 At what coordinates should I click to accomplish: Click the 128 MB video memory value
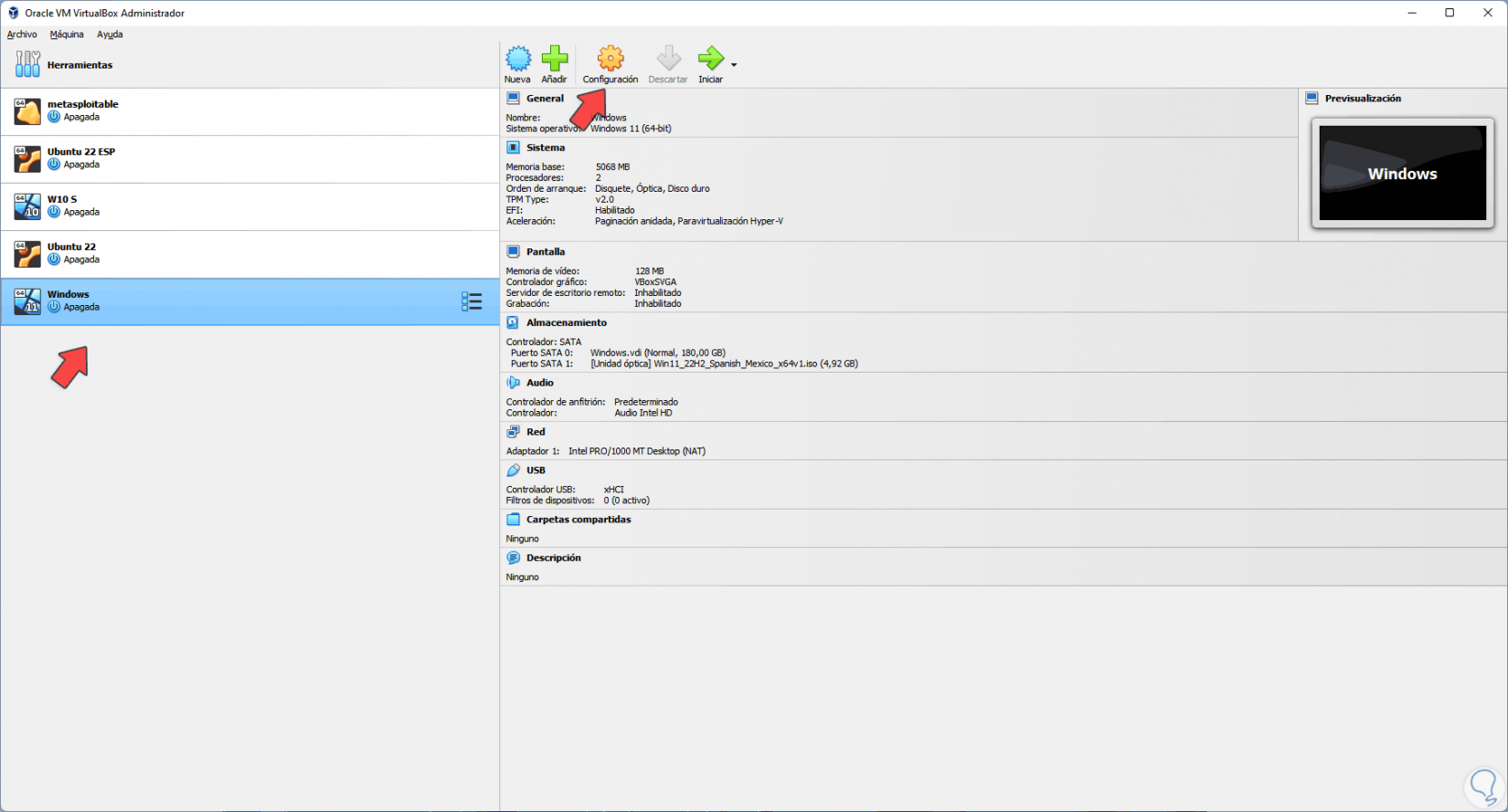[650, 271]
